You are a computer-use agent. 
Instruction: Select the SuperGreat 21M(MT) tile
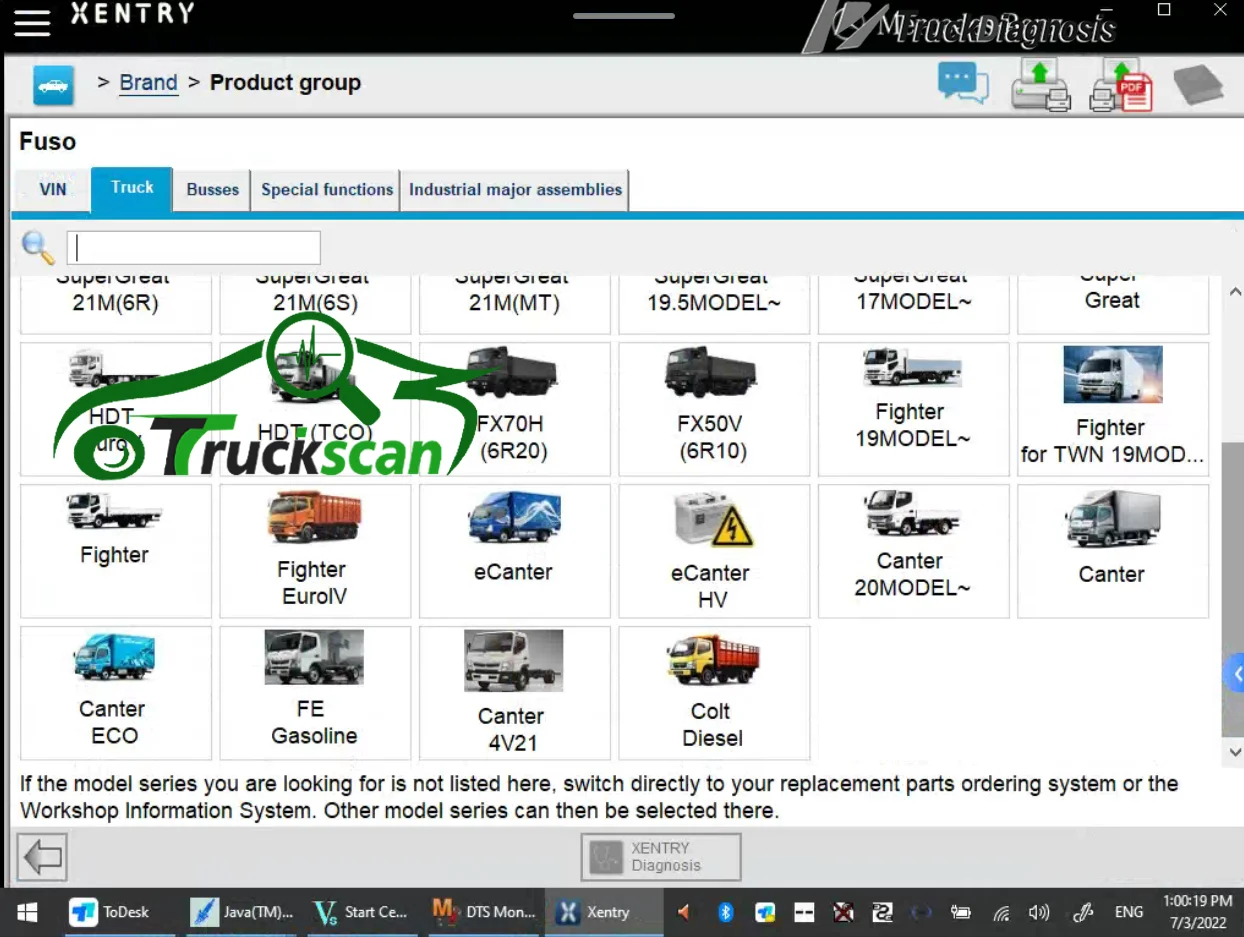click(514, 304)
